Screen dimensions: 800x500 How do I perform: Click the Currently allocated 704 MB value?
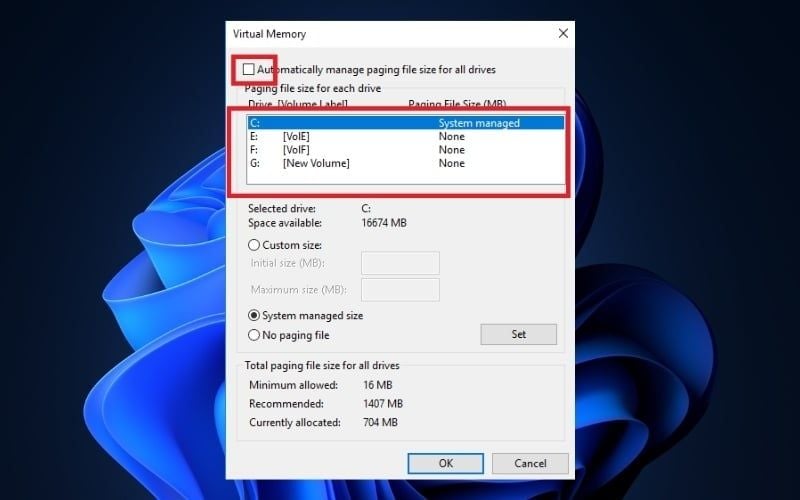pos(381,422)
